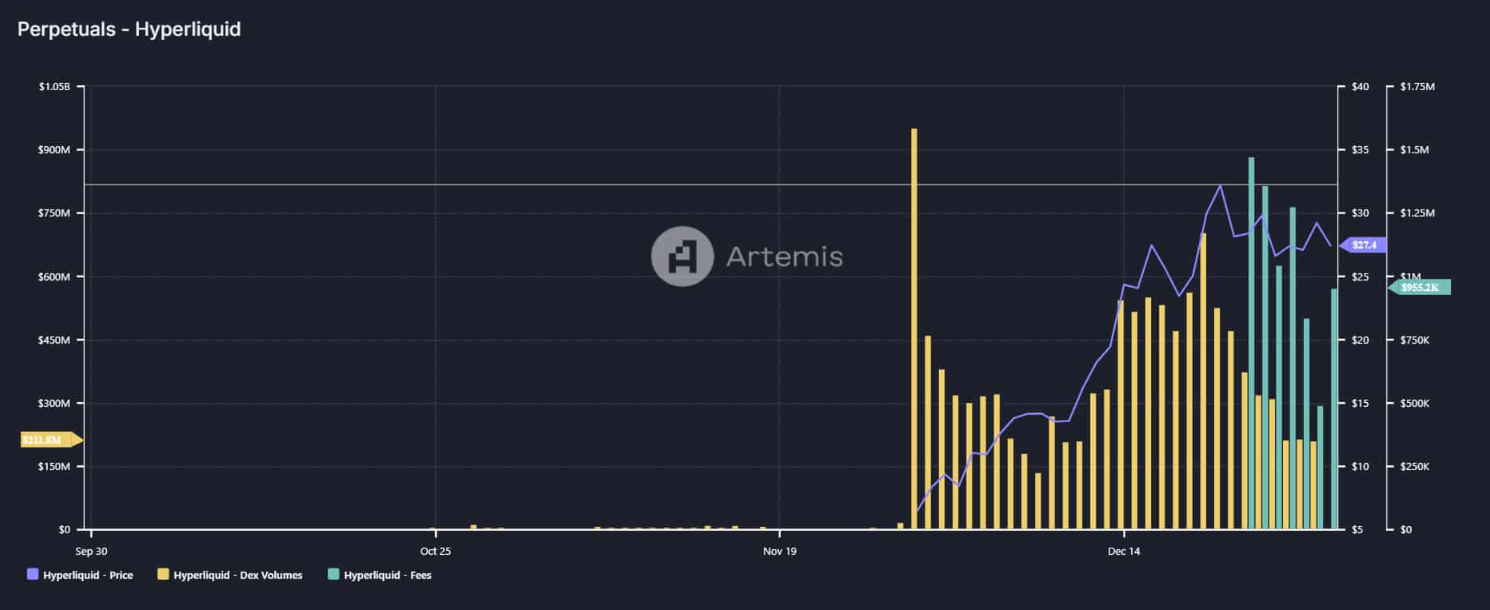Image resolution: width=1490 pixels, height=610 pixels.
Task: Click the purple $27.4 price value tag
Action: [1361, 244]
